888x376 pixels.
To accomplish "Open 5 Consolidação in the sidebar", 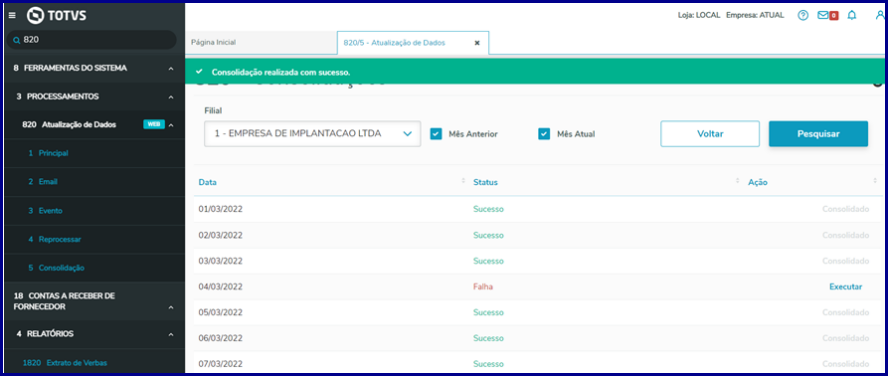I will click(x=56, y=268).
